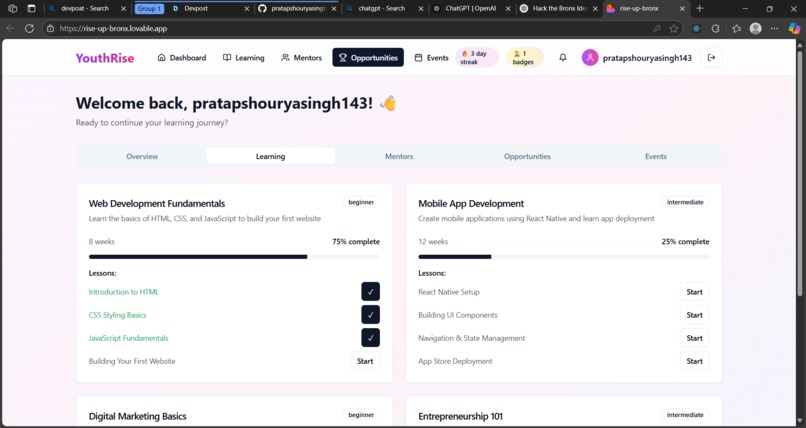Image resolution: width=806 pixels, height=428 pixels.
Task: Bookmark page with star icon
Action: (x=674, y=29)
